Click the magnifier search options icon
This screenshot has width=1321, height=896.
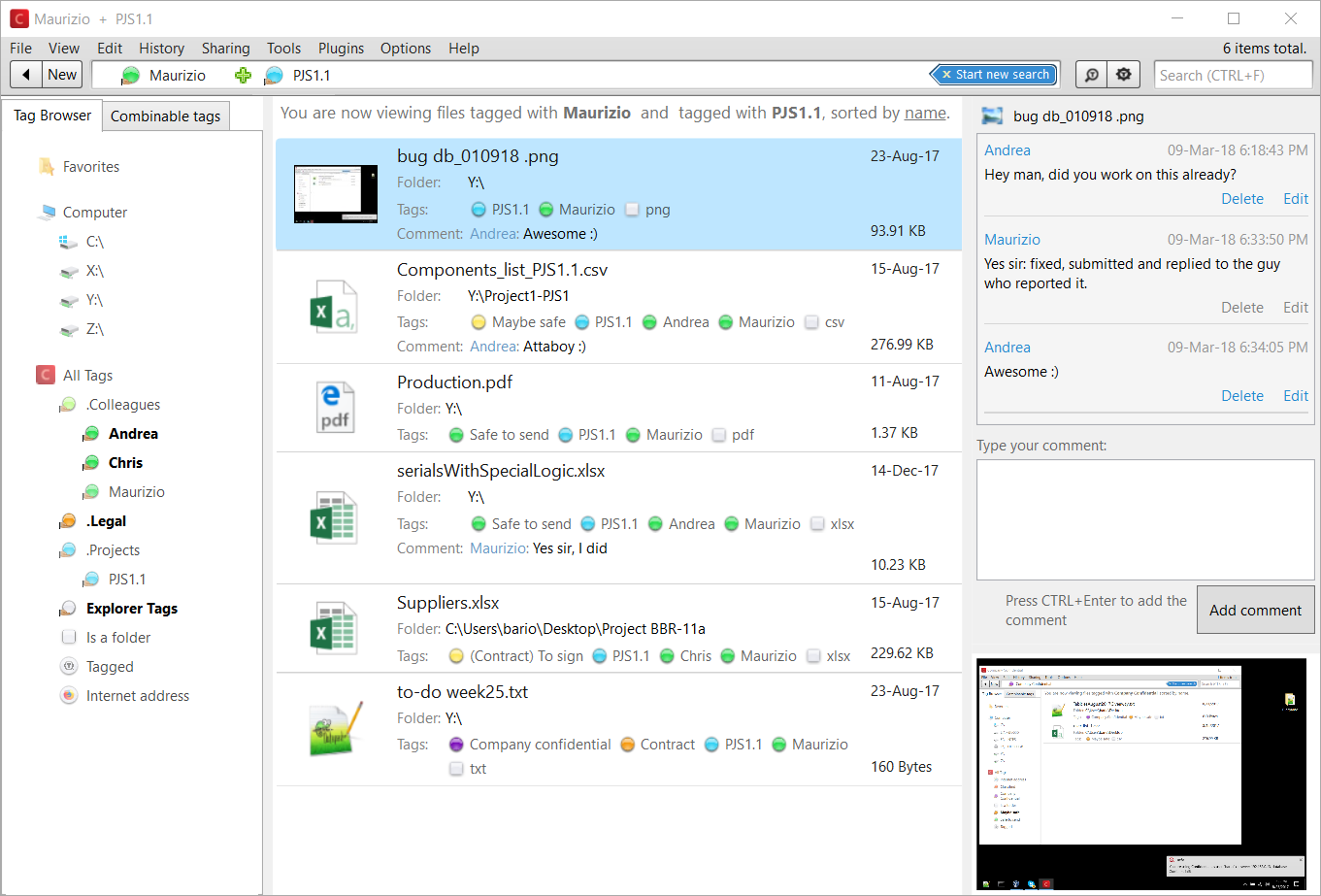pyautogui.click(x=1092, y=75)
